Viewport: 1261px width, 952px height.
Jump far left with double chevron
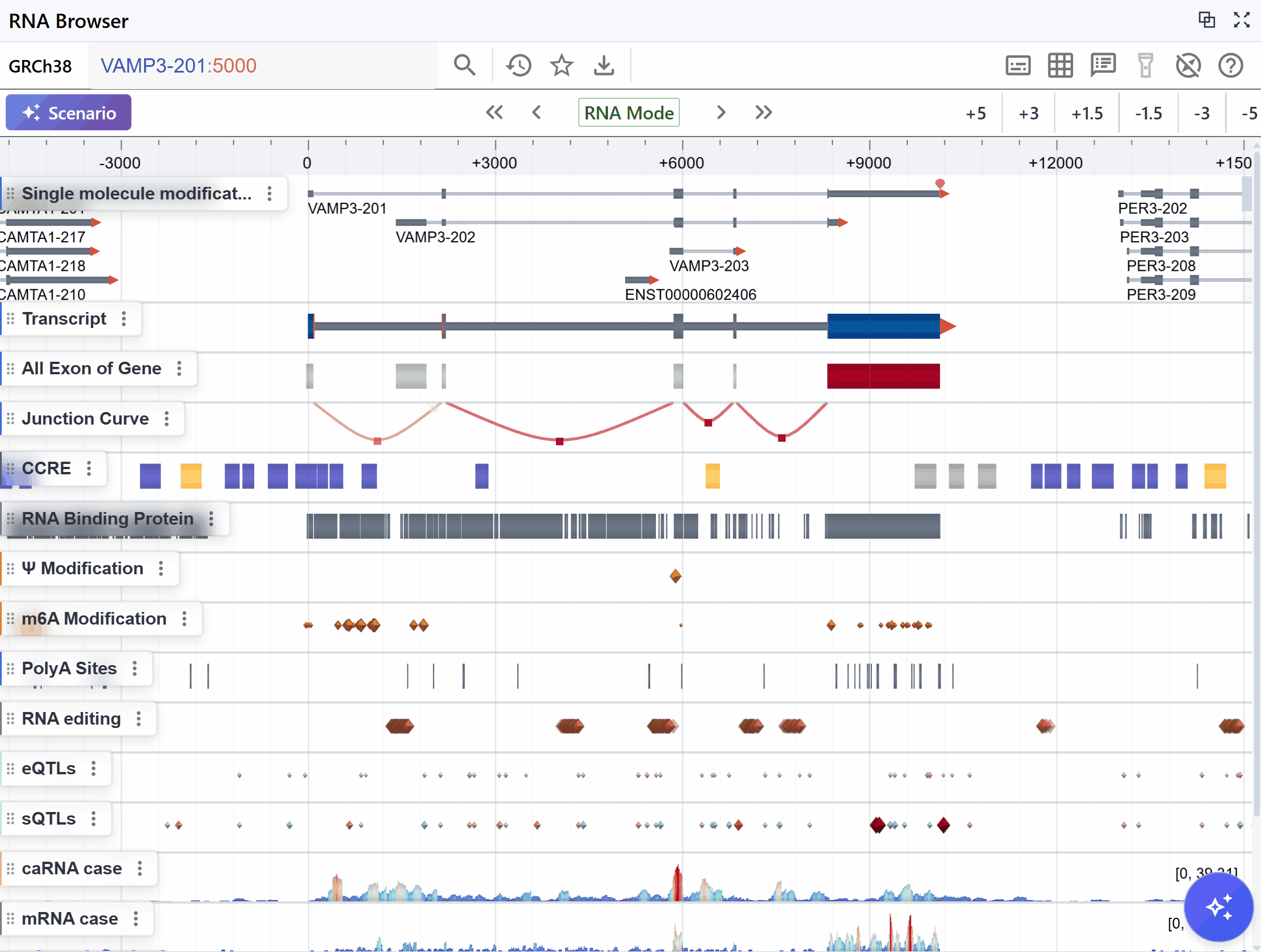pos(494,113)
